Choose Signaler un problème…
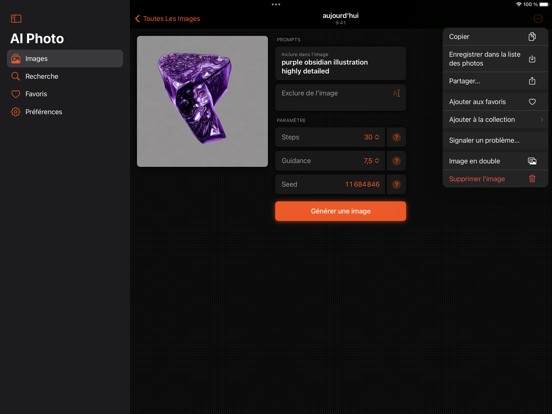The height and width of the screenshot is (414, 552). [x=495, y=140]
